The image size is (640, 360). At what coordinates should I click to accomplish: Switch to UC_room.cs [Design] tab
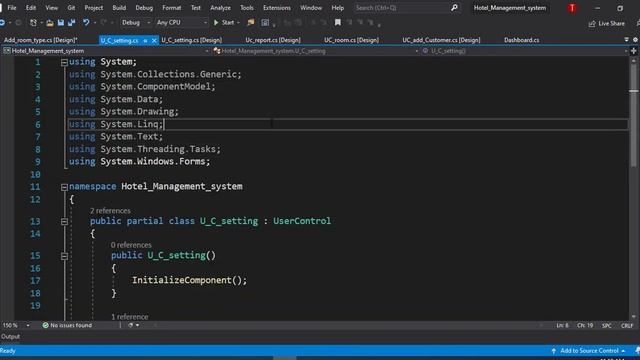coord(351,40)
